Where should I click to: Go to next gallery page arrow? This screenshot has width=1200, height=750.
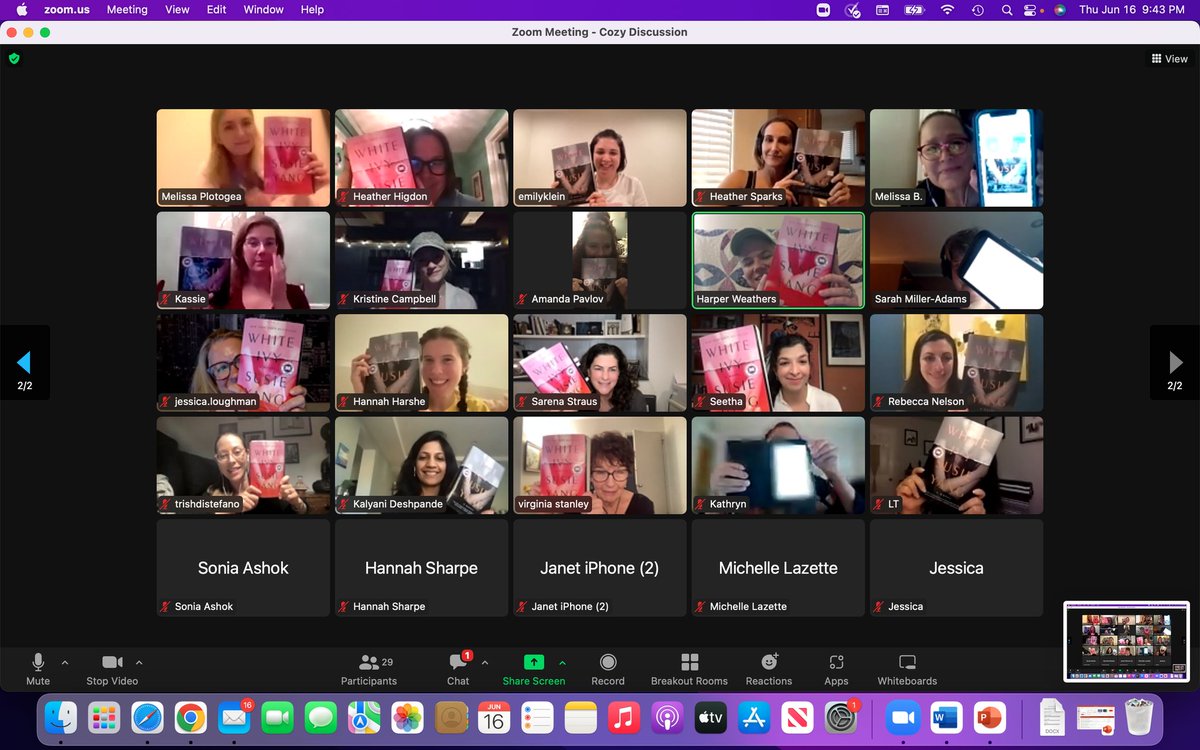click(x=1174, y=362)
